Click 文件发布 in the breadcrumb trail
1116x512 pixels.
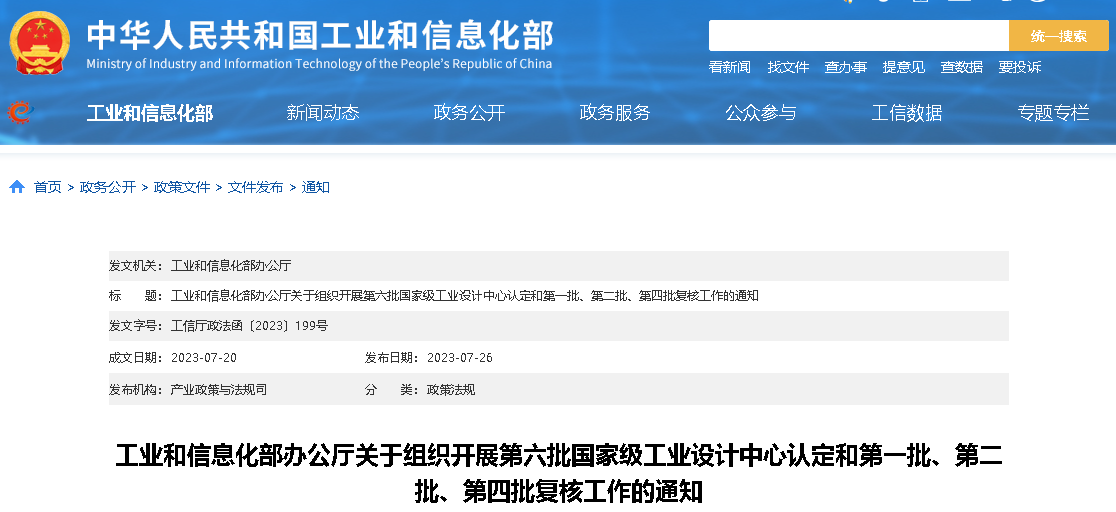[x=256, y=187]
